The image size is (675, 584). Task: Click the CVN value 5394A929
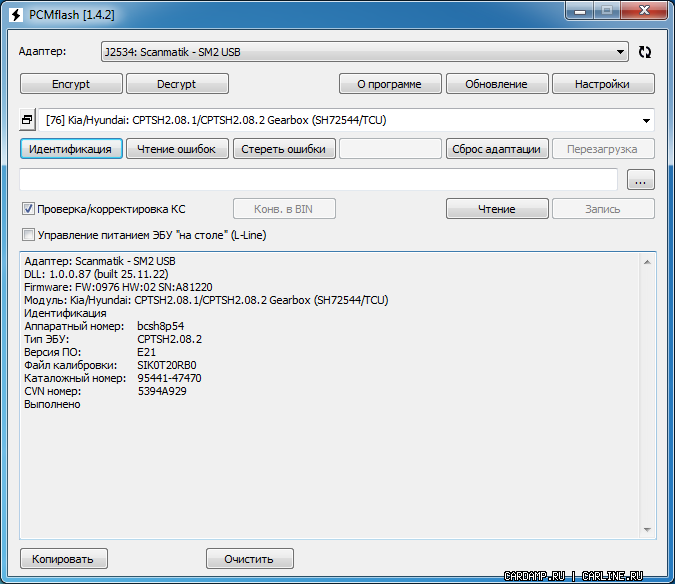[162, 391]
